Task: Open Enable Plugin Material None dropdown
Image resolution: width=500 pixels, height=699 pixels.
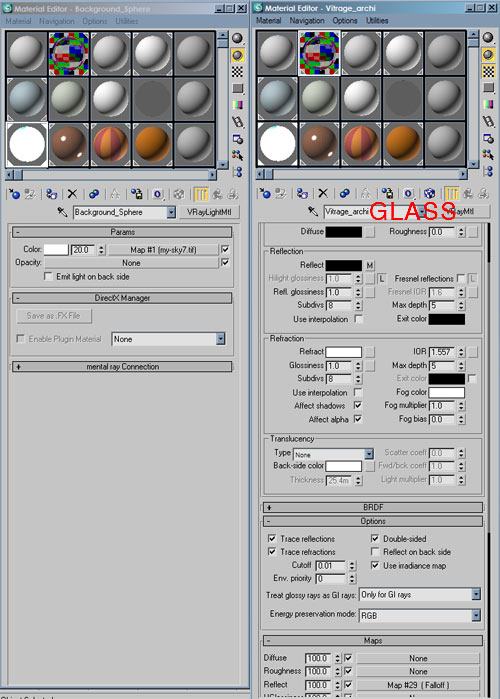Action: 221,339
